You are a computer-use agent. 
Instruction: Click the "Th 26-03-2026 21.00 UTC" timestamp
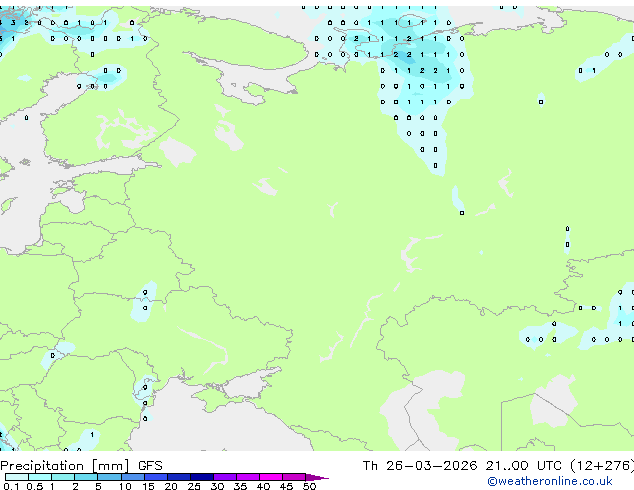(x=462, y=466)
